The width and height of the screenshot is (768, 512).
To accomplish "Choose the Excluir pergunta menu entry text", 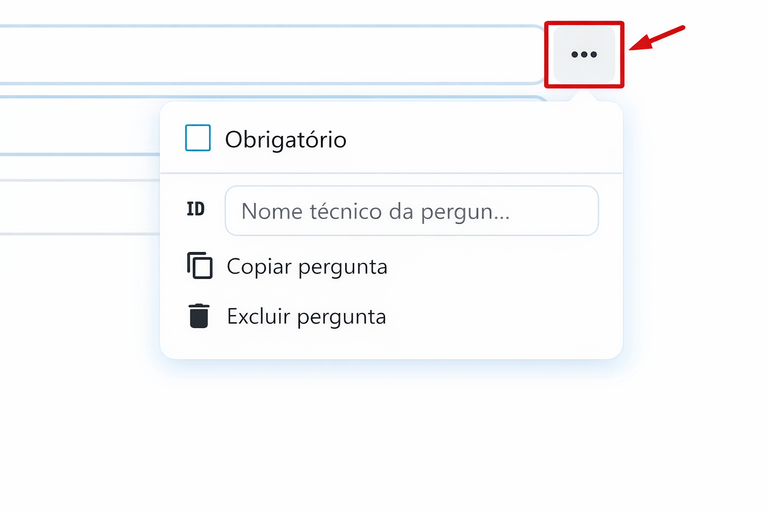I will click(x=306, y=317).
